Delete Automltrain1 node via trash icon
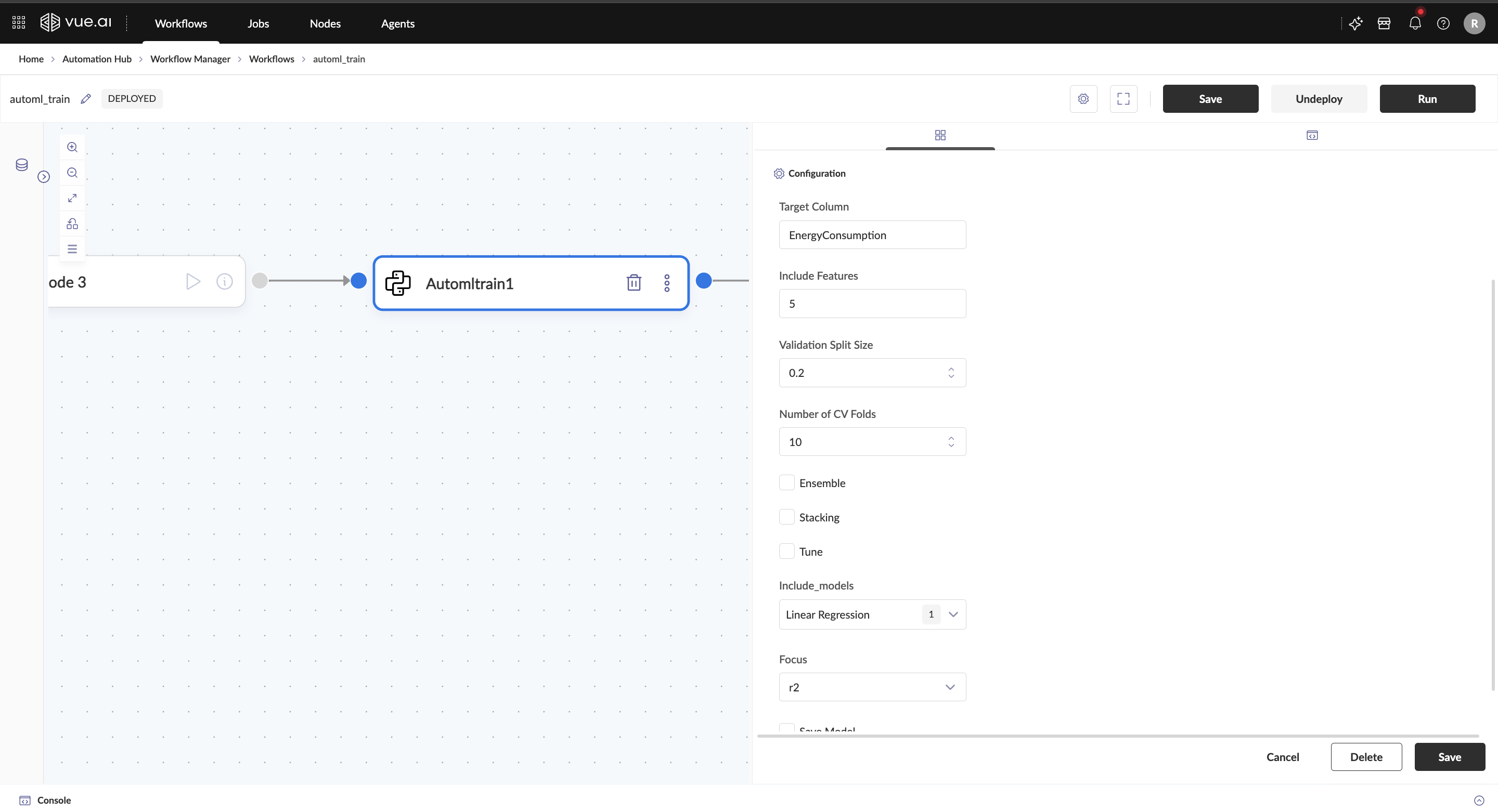Screen dimensions: 1498x812 (x=634, y=282)
